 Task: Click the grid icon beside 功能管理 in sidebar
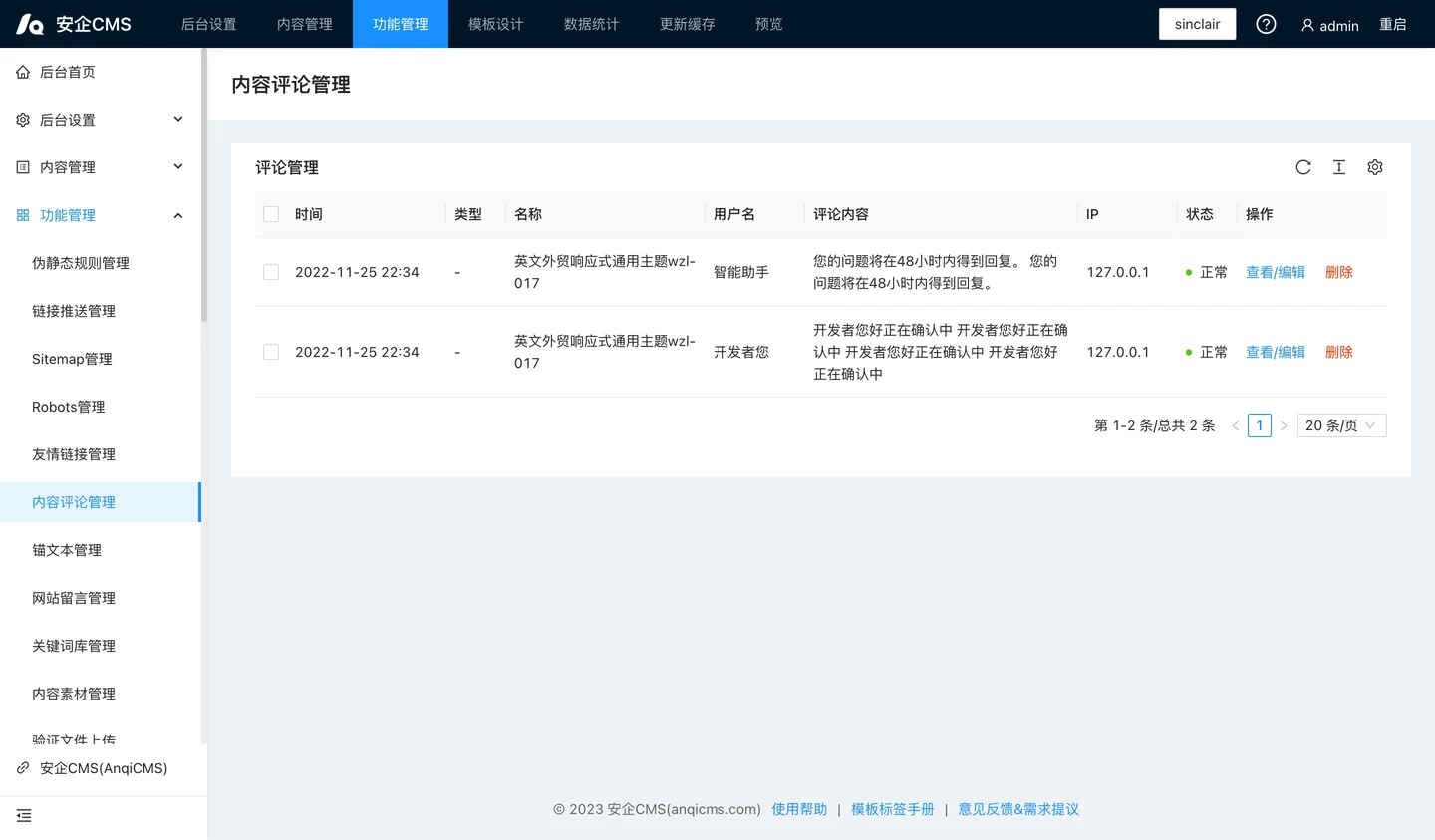point(23,215)
